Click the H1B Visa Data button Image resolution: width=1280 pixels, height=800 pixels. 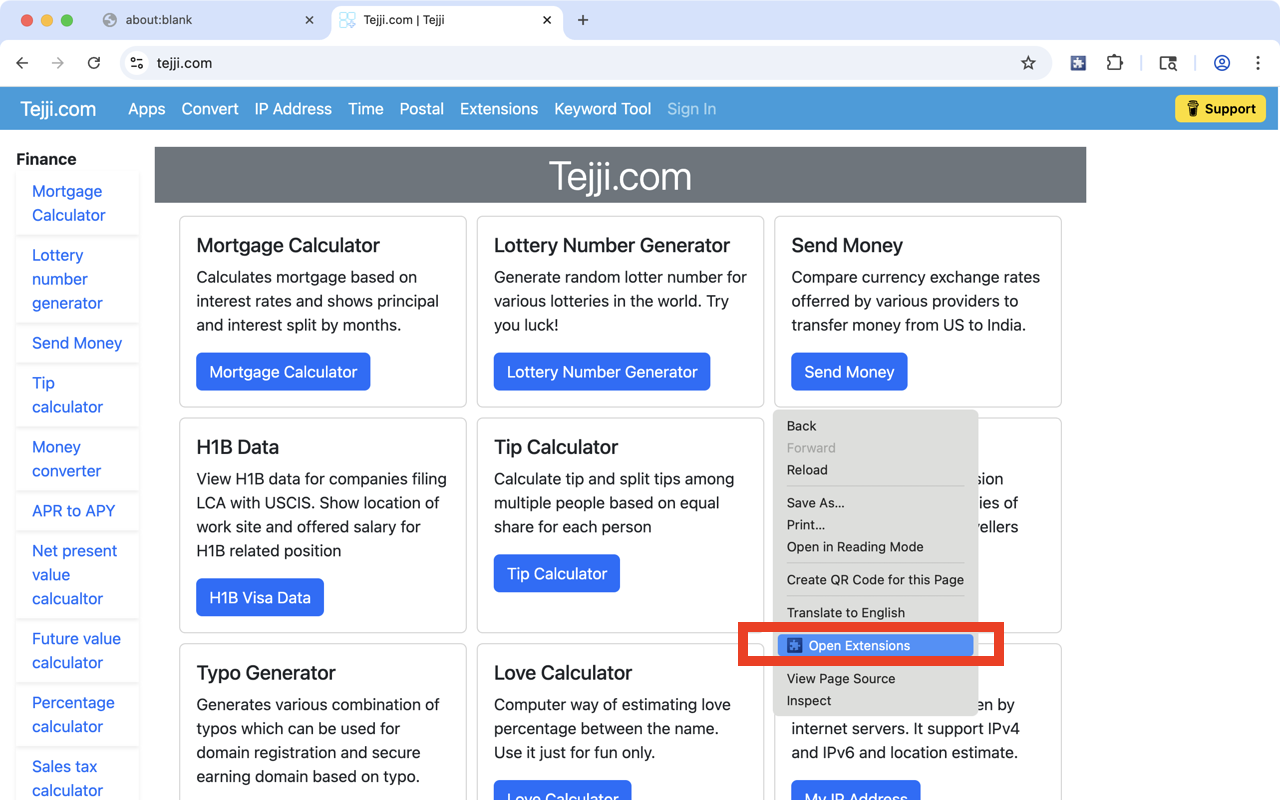pyautogui.click(x=260, y=598)
